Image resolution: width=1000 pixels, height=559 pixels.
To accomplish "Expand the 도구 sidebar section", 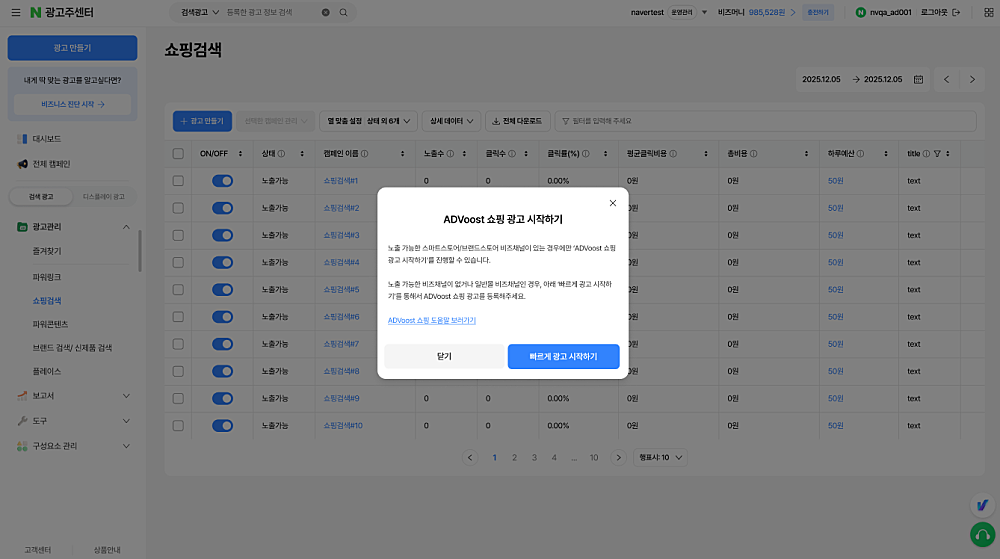I will pyautogui.click(x=126, y=421).
